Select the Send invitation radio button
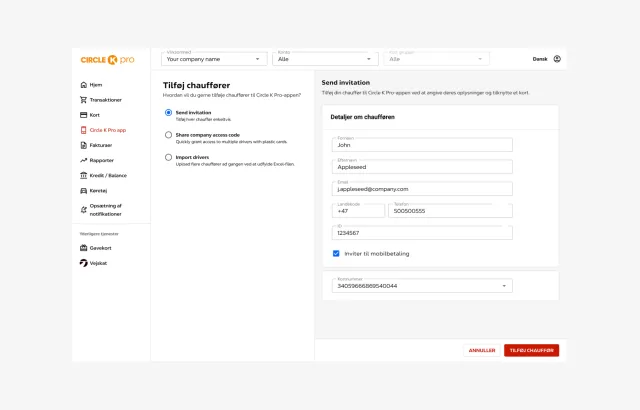This screenshot has width=640, height=410. click(168, 113)
